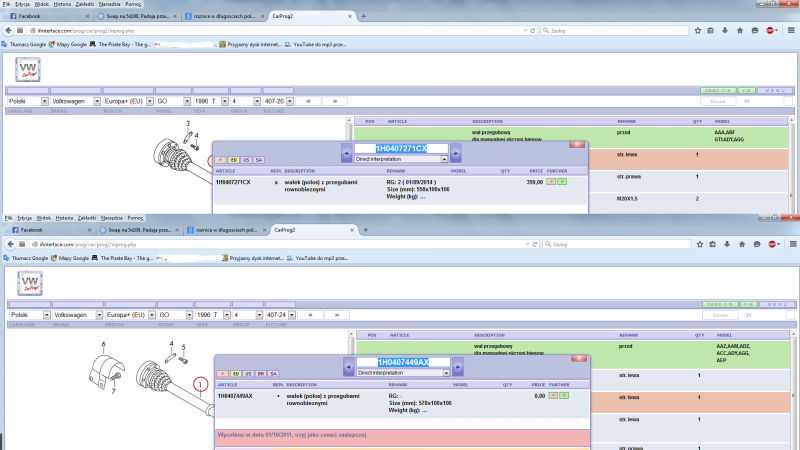This screenshot has width=800, height=450.
Task: Go to home page from bottom window toolbar
Action: (742, 244)
